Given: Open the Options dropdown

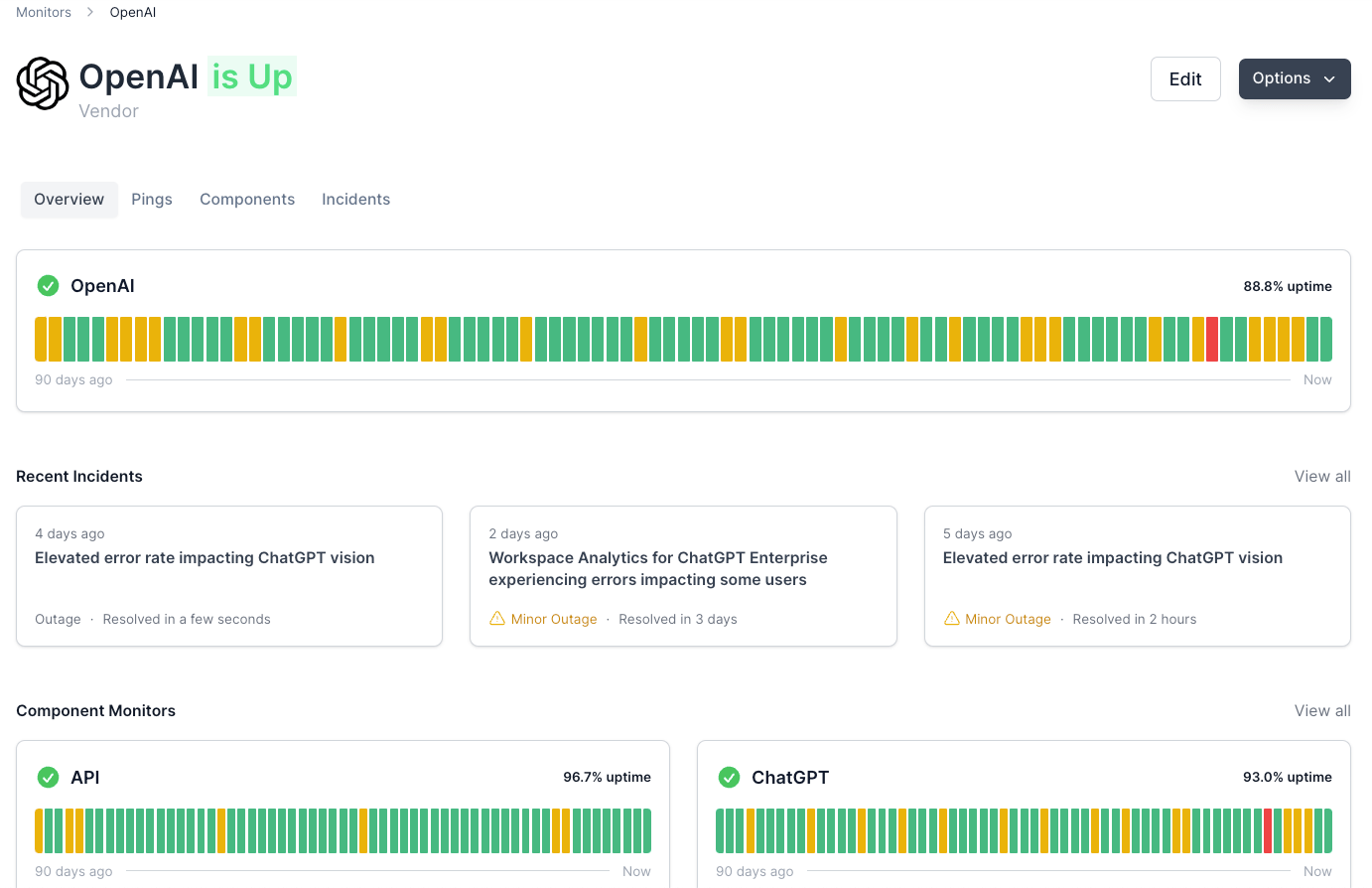Looking at the screenshot, I should [x=1295, y=78].
